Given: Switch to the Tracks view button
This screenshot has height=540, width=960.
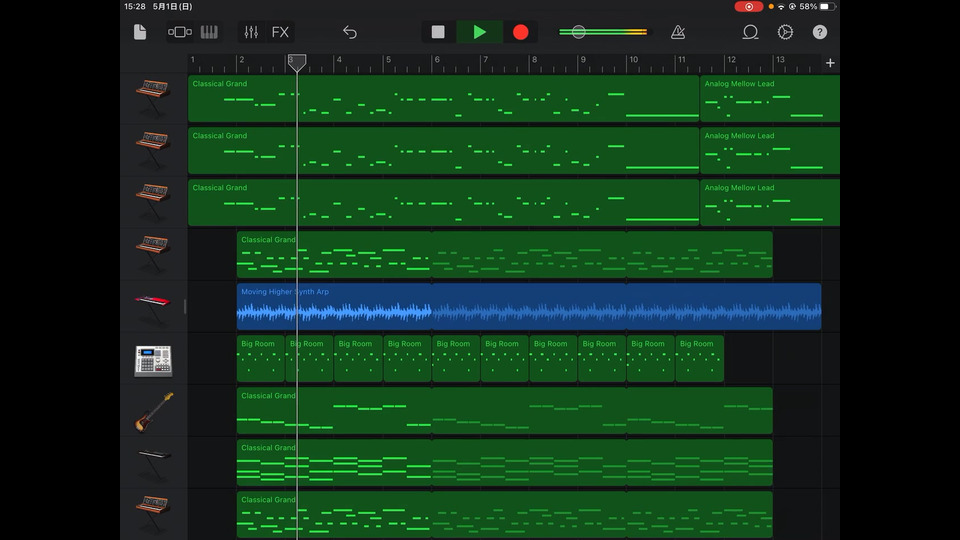Looking at the screenshot, I should pos(180,32).
